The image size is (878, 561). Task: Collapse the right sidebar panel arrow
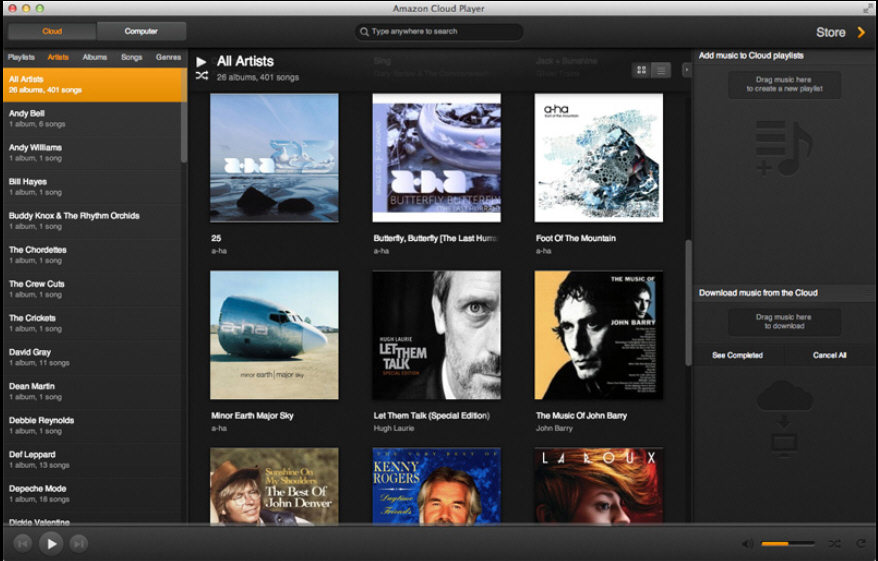point(686,70)
